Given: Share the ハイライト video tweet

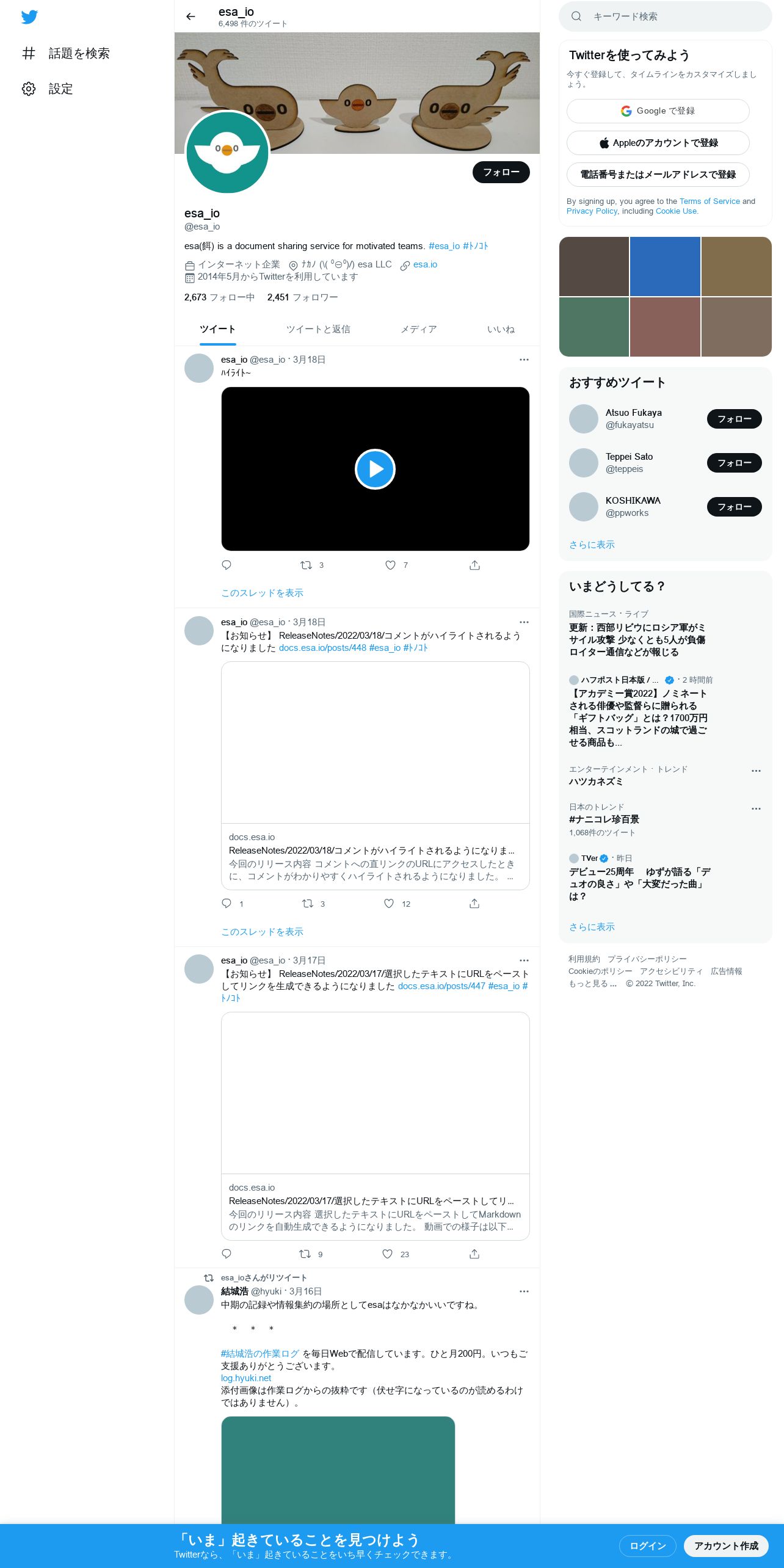Looking at the screenshot, I should [474, 565].
